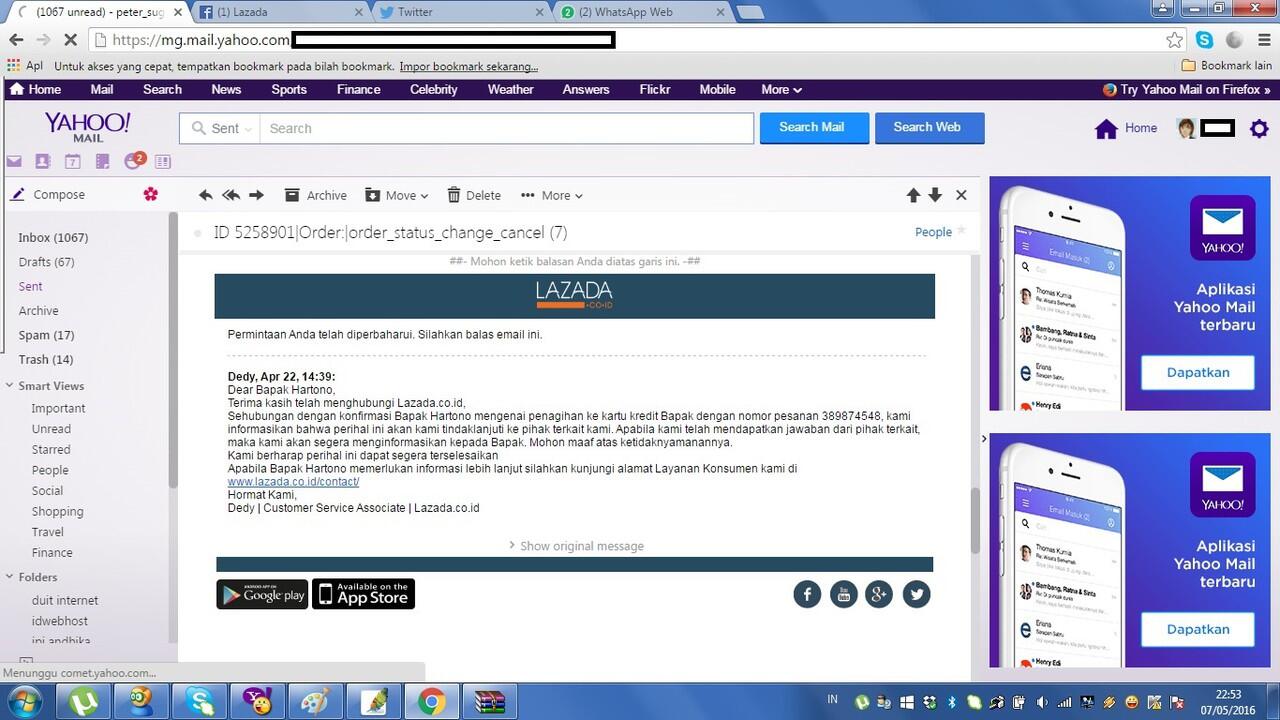Image resolution: width=1280 pixels, height=720 pixels.
Task: Open Finance in Yahoo navigation bar
Action: pyautogui.click(x=358, y=89)
